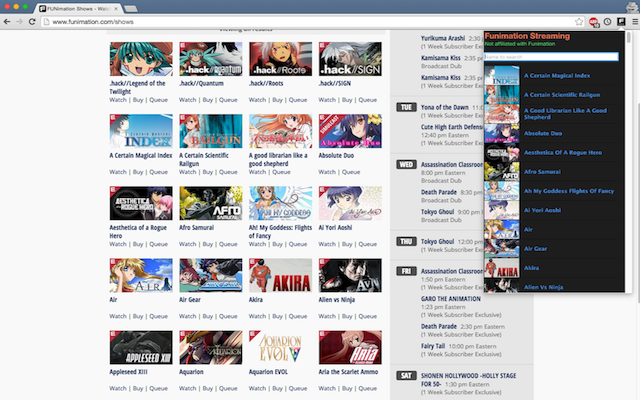Open A Certain Magical Index in popup

pos(557,76)
